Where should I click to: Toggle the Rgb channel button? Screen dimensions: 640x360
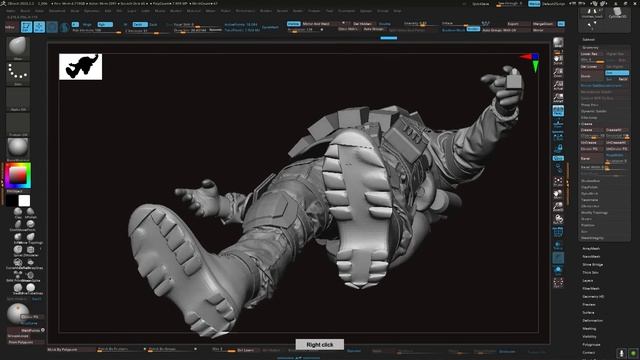[x=105, y=24]
